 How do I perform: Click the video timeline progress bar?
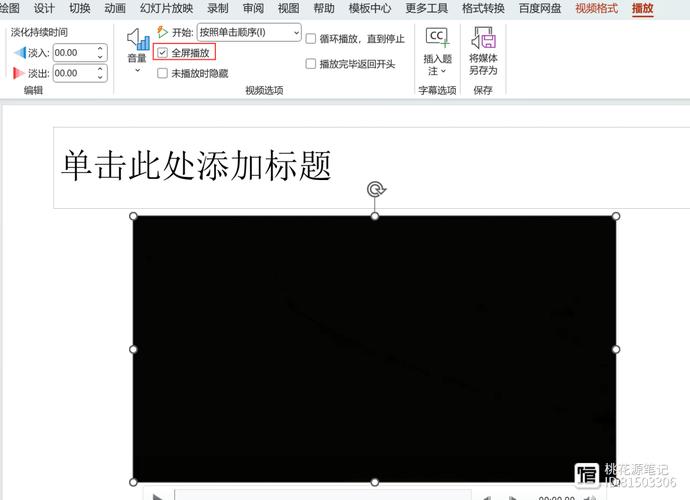pos(323,495)
